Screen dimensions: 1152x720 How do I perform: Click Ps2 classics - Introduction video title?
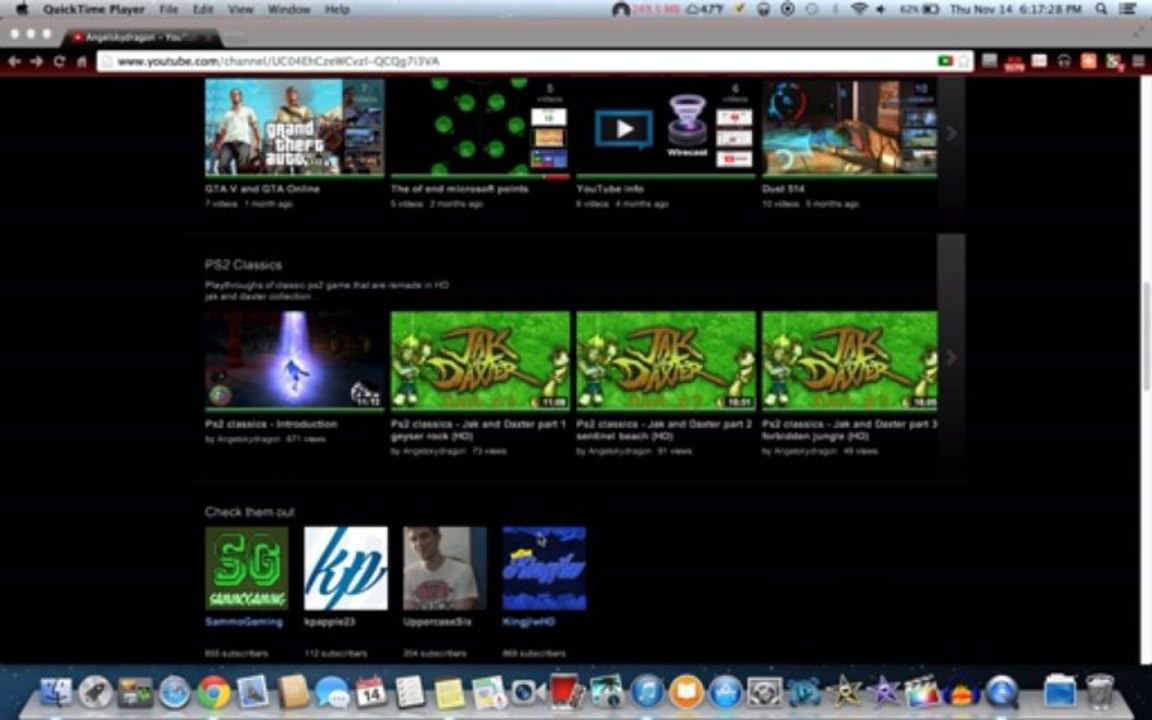click(271, 424)
